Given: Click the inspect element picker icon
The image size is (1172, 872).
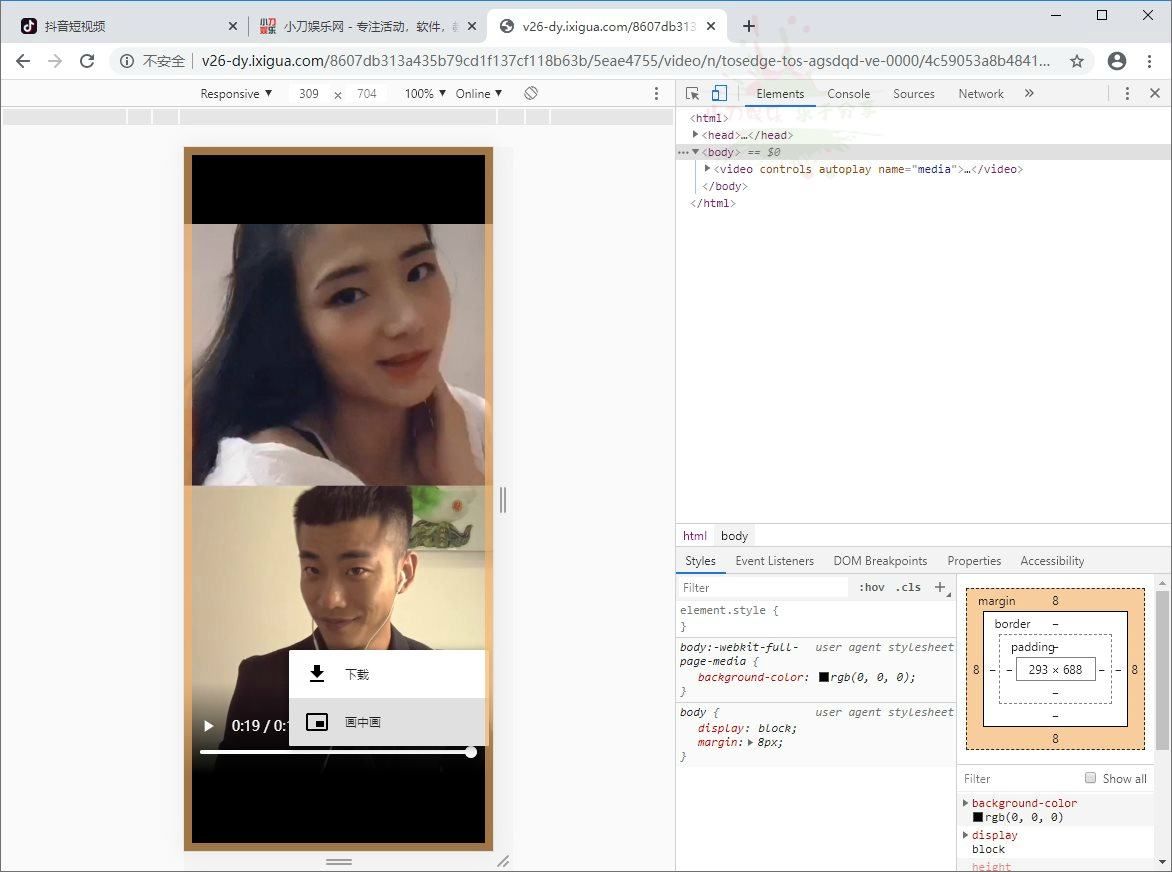Looking at the screenshot, I should (692, 93).
